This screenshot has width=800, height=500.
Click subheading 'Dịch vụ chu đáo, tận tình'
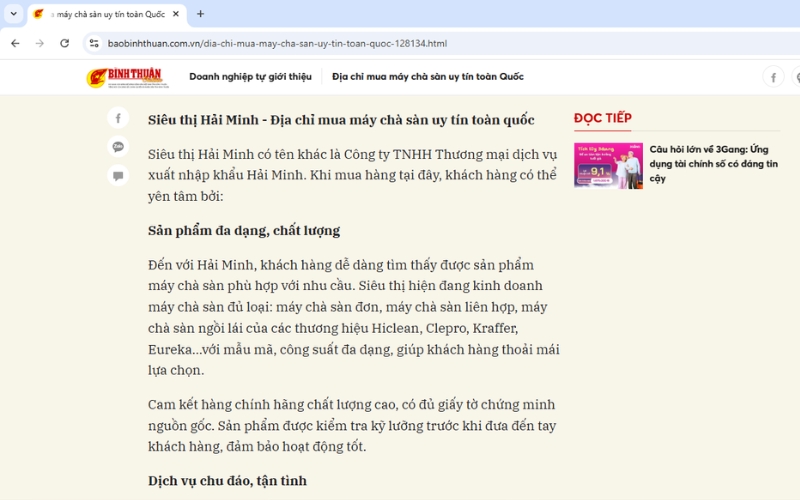(x=227, y=481)
